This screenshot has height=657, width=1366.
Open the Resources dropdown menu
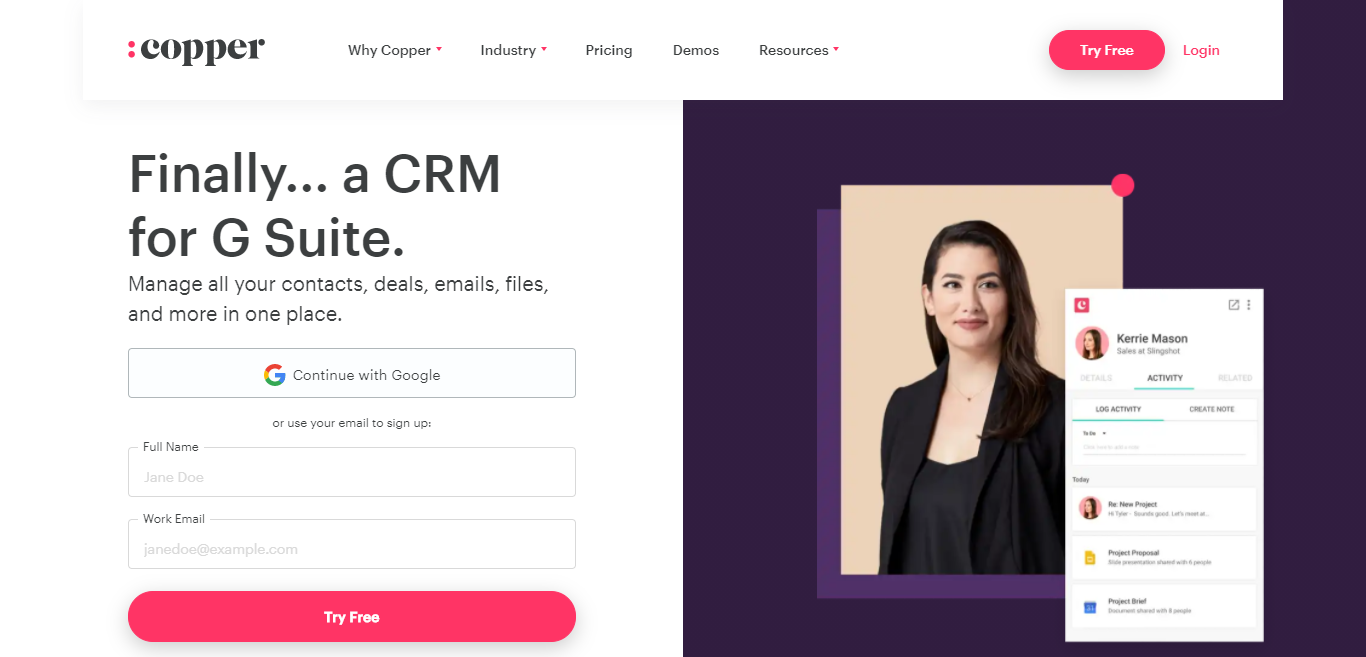coord(799,50)
